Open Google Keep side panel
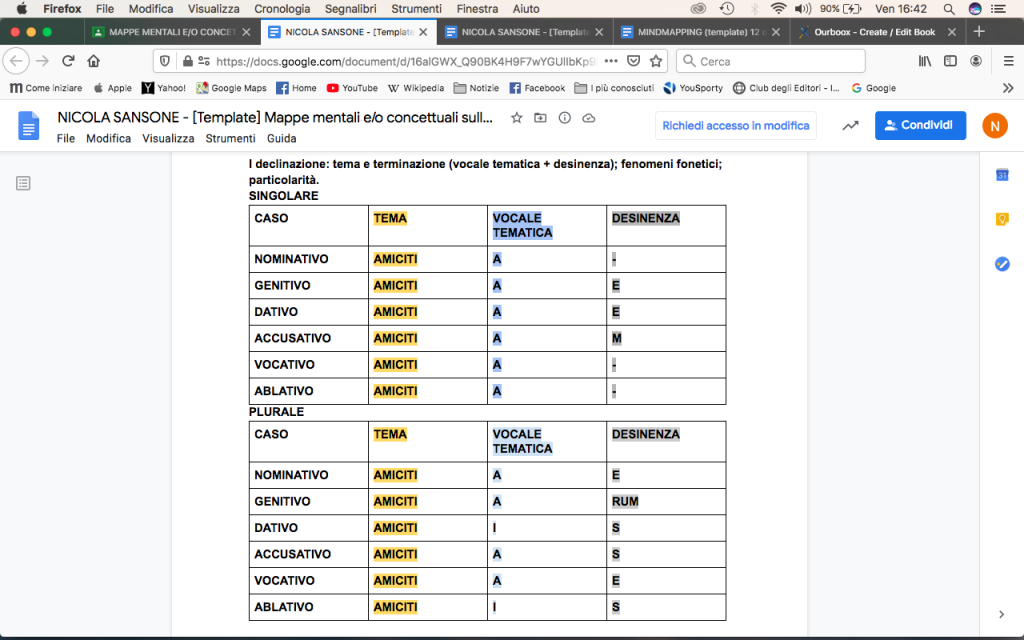The height and width of the screenshot is (640, 1024). (1002, 220)
